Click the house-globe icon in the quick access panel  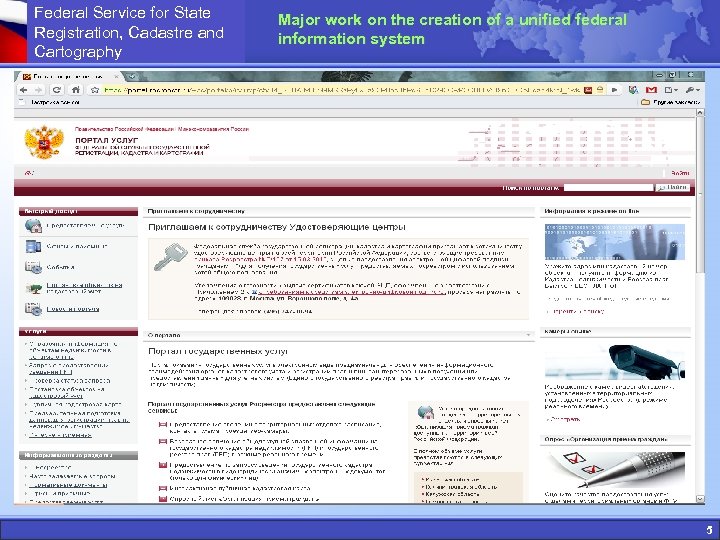click(33, 226)
